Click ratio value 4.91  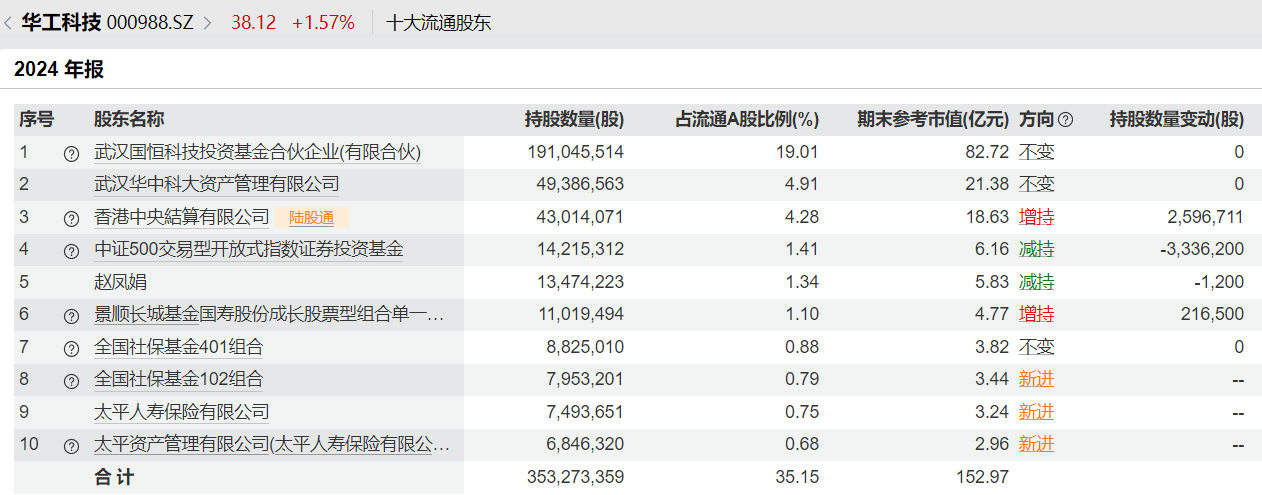pyautogui.click(x=804, y=184)
